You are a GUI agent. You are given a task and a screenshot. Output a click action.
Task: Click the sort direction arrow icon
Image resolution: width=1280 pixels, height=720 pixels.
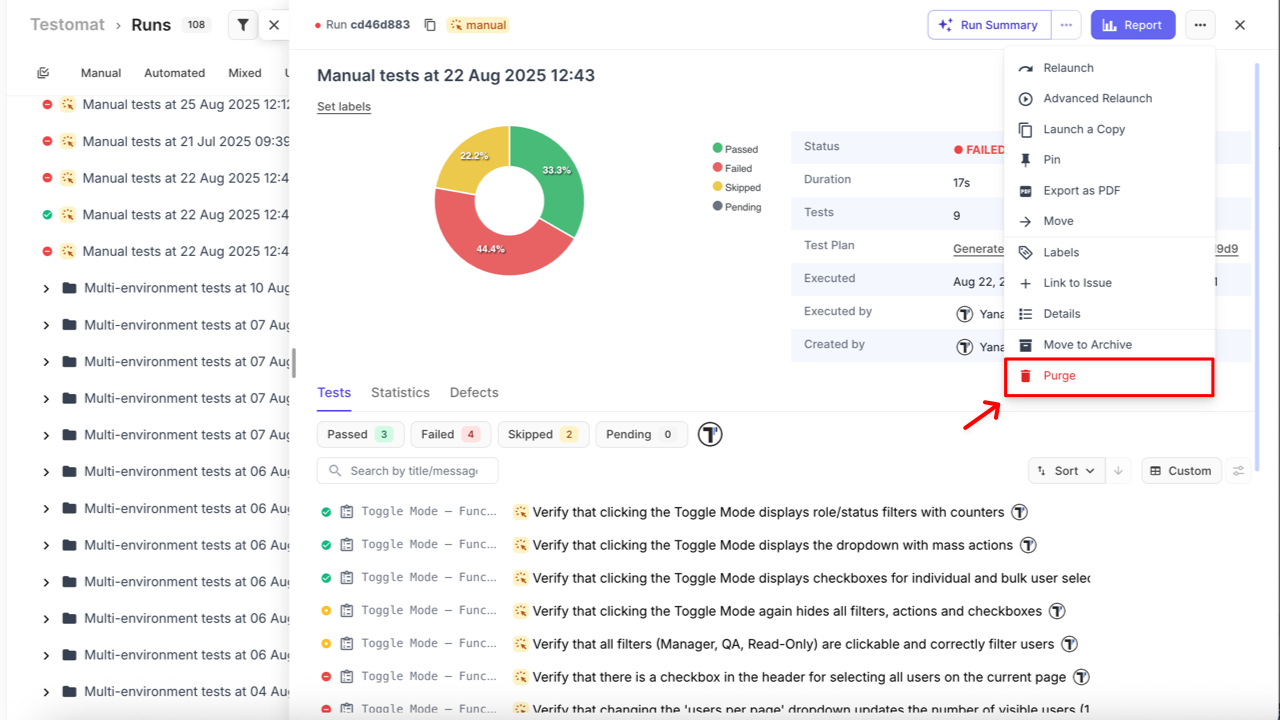[1119, 471]
